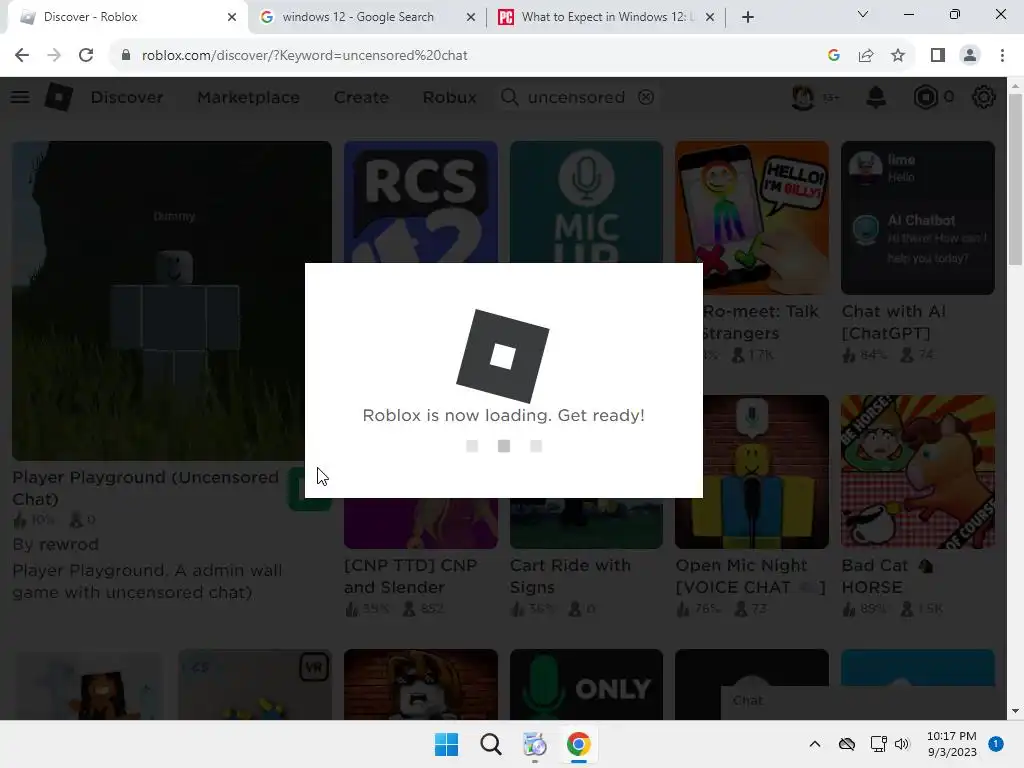Open the volume tray icon
The image size is (1024, 768).
(902, 744)
